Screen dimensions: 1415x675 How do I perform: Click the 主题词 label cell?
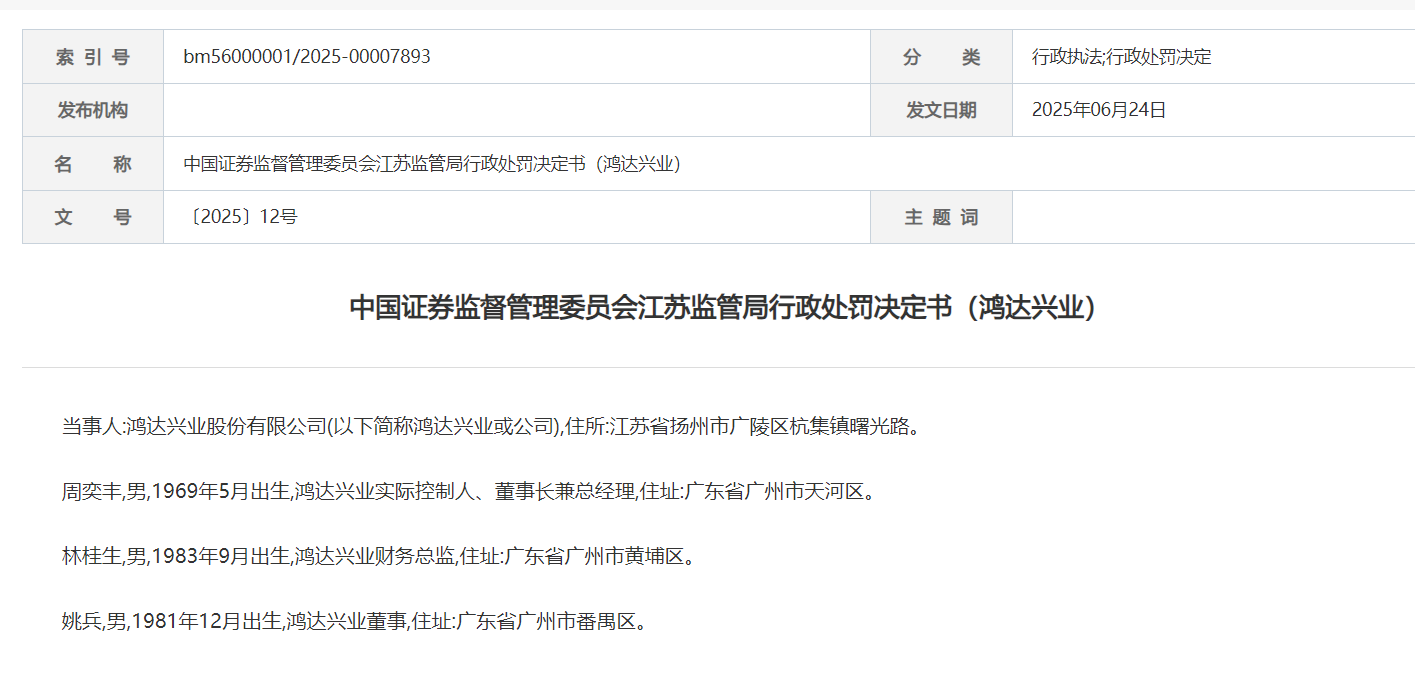941,217
